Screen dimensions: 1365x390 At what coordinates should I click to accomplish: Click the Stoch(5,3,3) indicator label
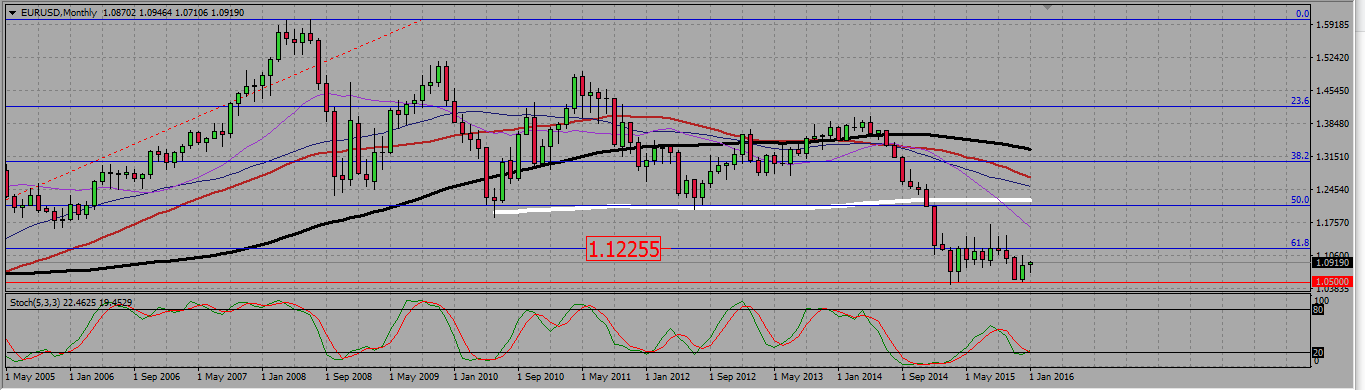click(39, 301)
